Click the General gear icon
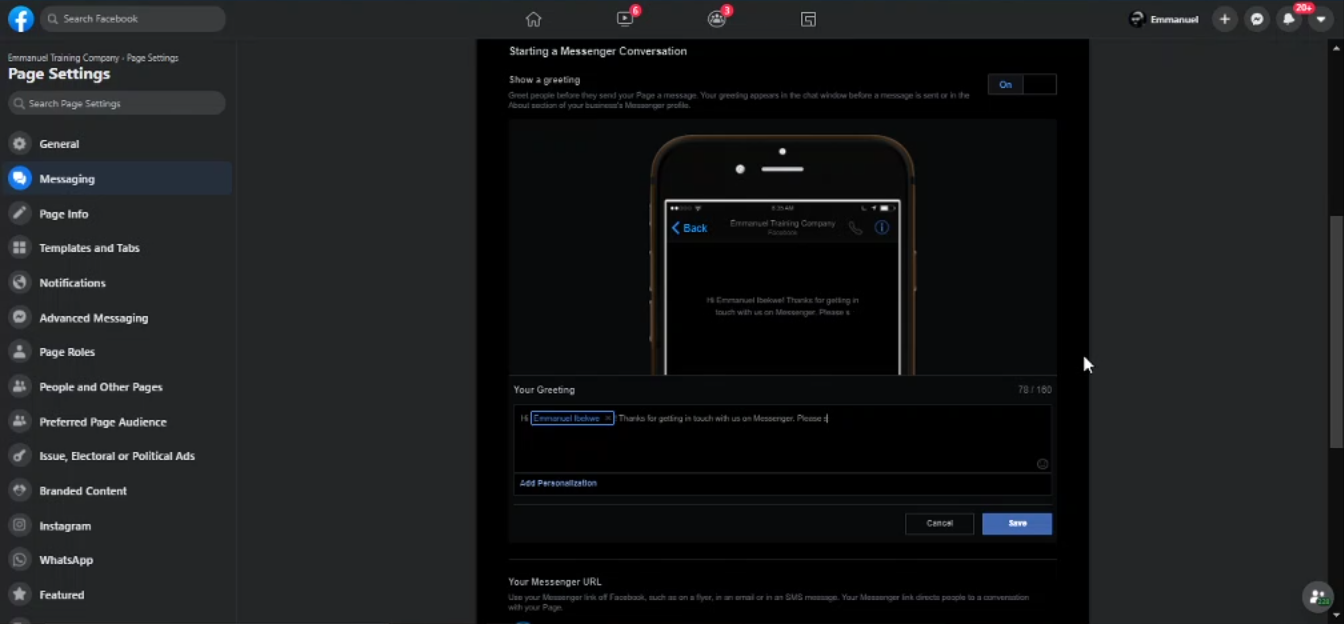The width and height of the screenshot is (1344, 624). (x=19, y=144)
